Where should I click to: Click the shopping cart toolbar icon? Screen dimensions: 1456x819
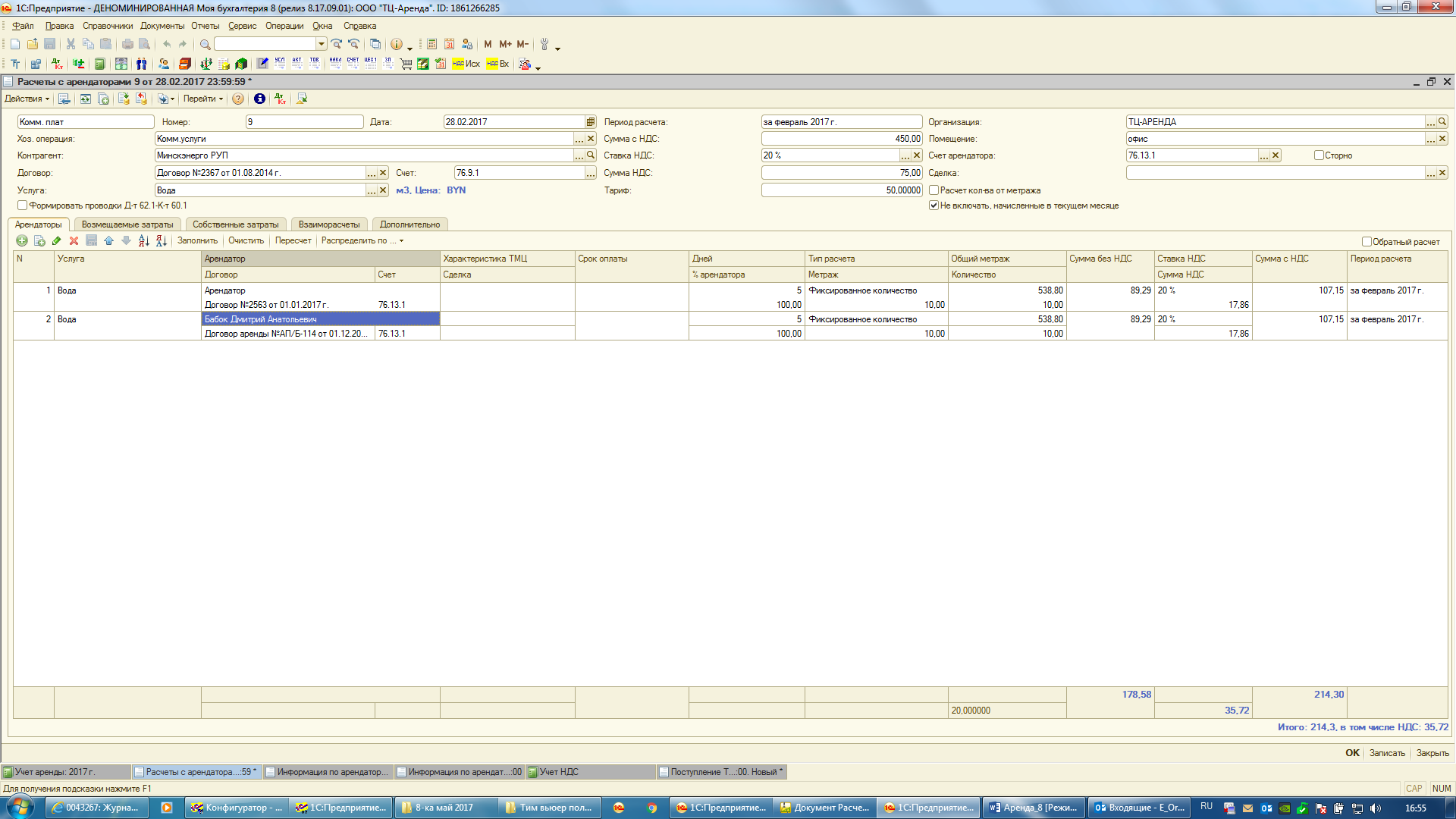point(406,64)
